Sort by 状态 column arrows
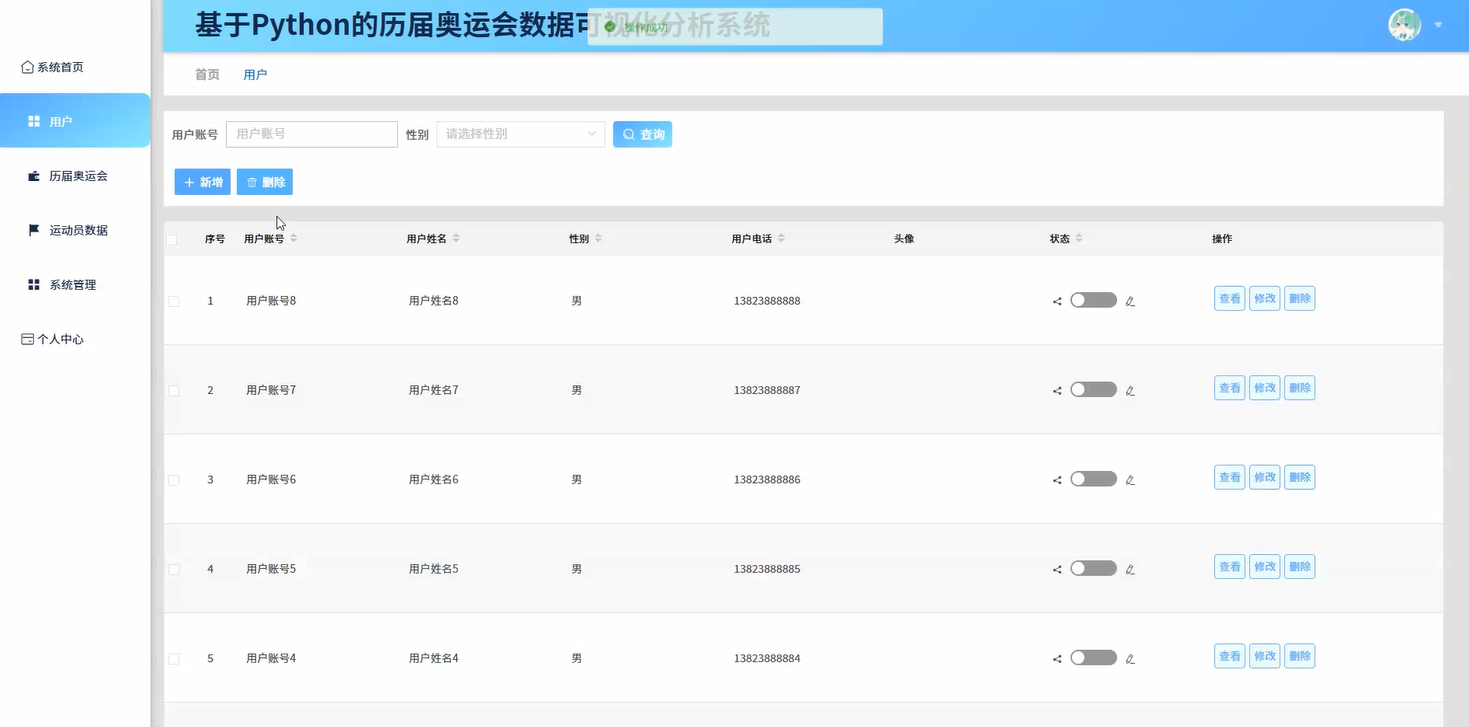This screenshot has height=727, width=1469. [x=1079, y=238]
